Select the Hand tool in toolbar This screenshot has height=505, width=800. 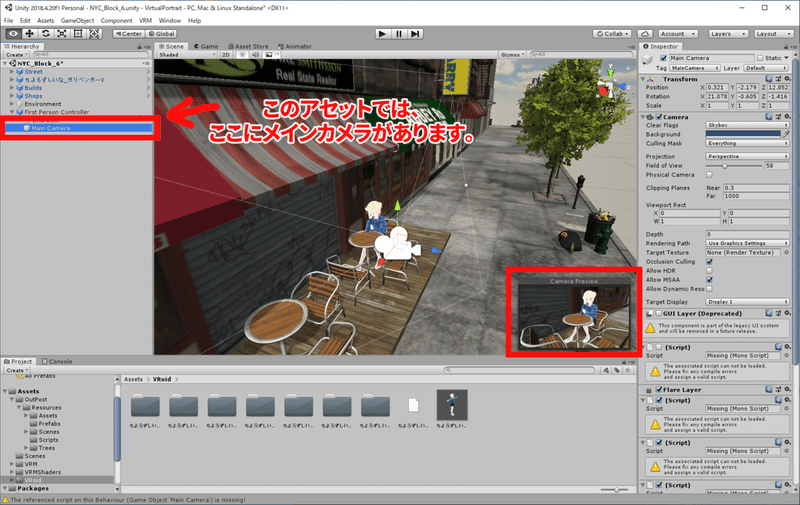[13, 34]
